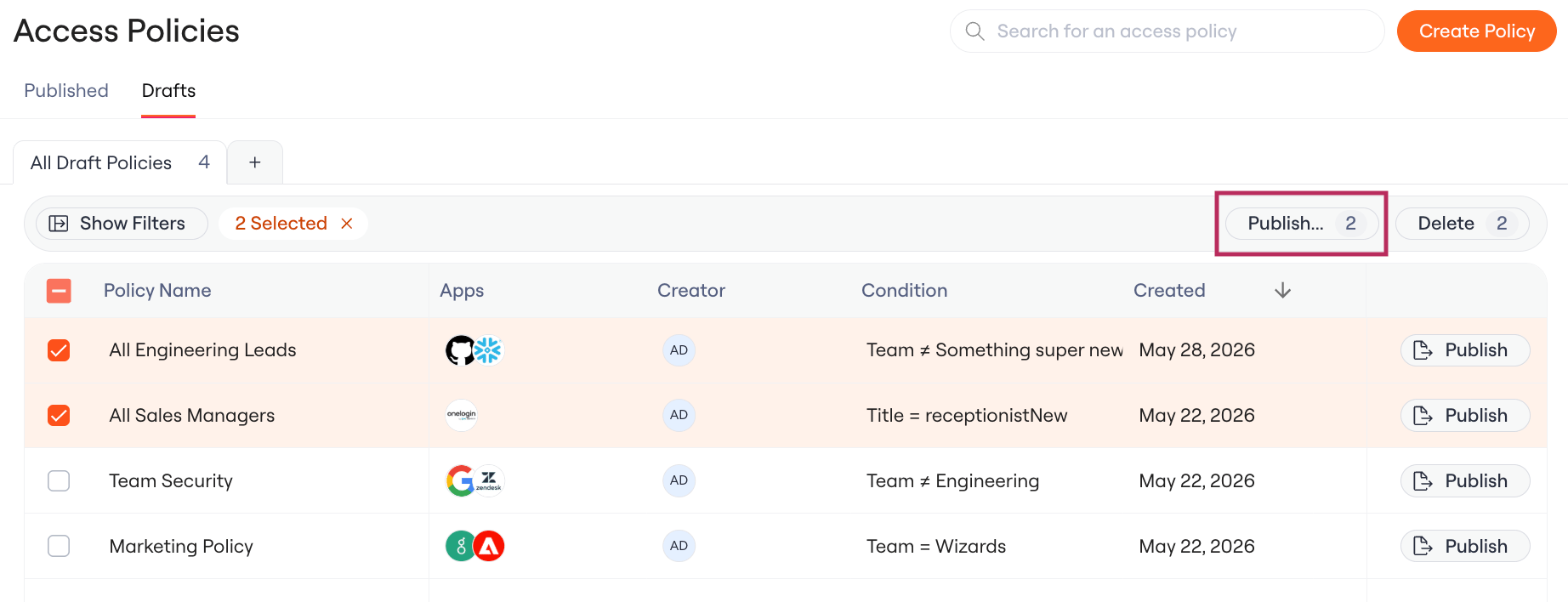
Task: Click the Creator column header
Action: [x=691, y=291]
